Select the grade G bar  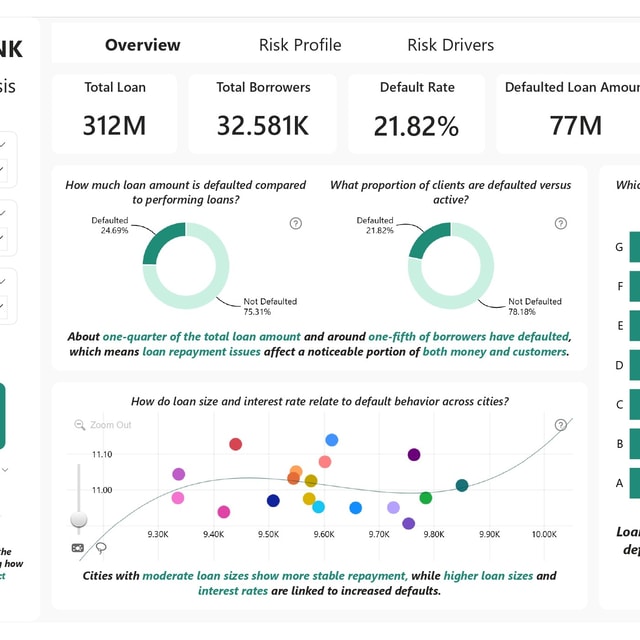[x=635, y=247]
